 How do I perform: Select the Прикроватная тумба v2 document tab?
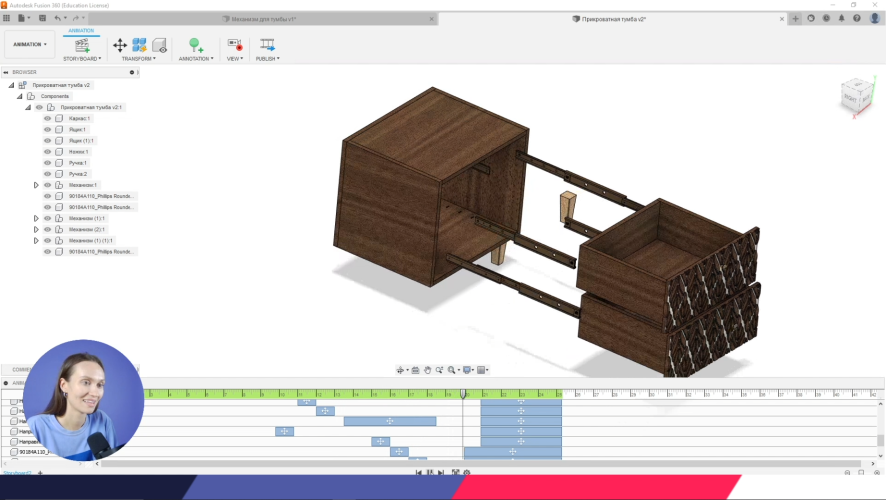point(609,19)
